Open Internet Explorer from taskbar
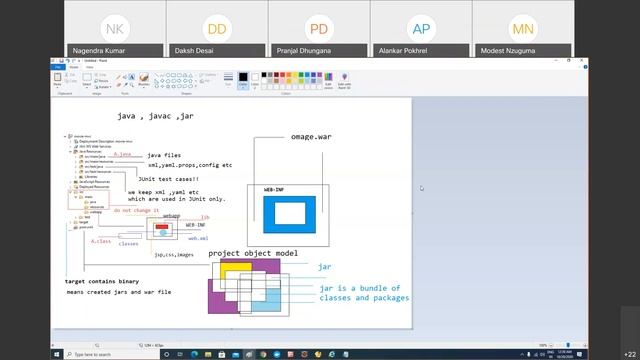640x360 pixels. (x=332, y=354)
